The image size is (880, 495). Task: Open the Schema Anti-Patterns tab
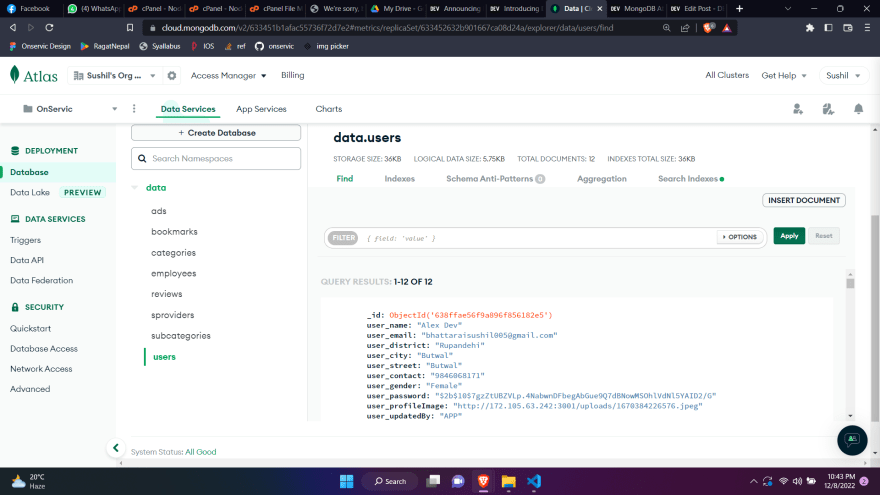coord(495,178)
